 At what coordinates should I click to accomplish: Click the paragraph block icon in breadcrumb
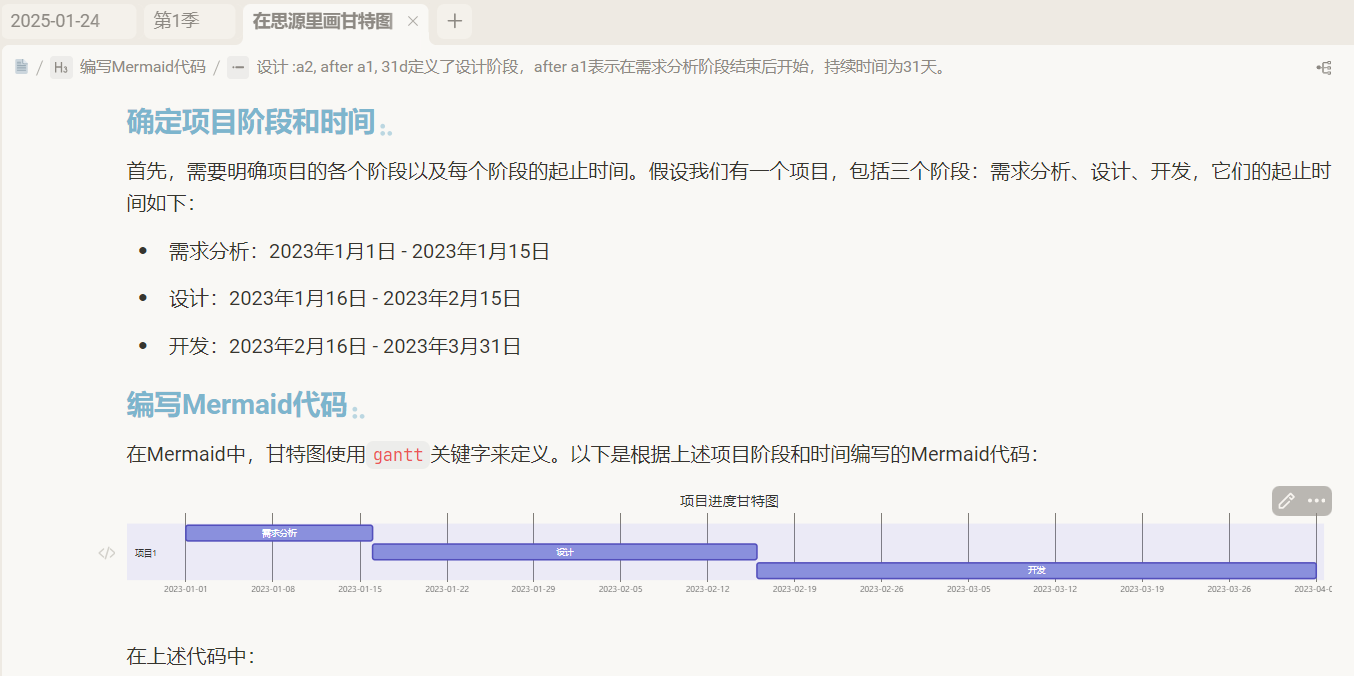coord(238,67)
